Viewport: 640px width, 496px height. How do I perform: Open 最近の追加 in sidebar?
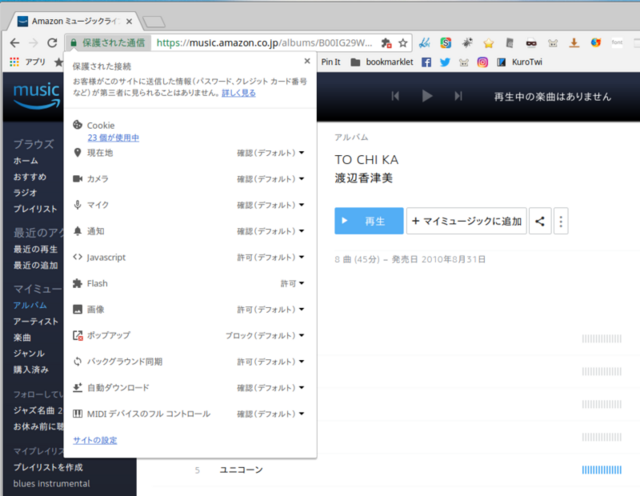click(36, 266)
